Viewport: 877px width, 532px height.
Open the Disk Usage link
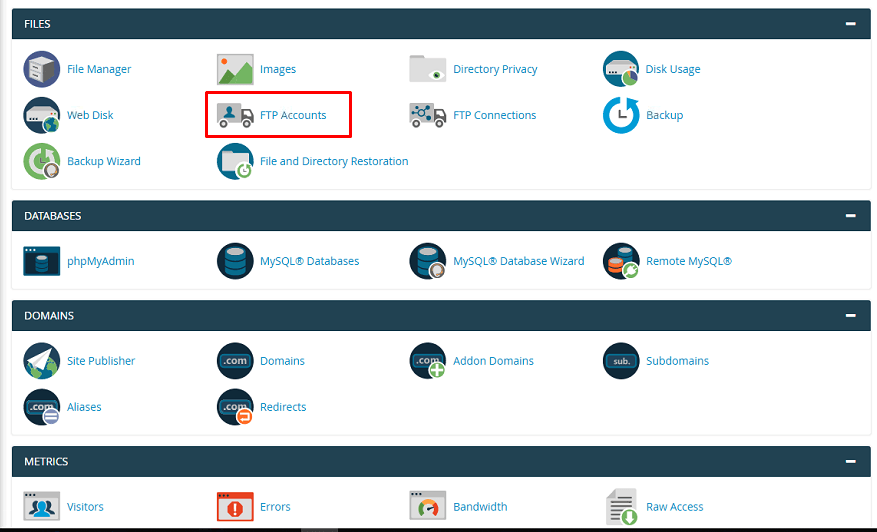pyautogui.click(x=673, y=69)
